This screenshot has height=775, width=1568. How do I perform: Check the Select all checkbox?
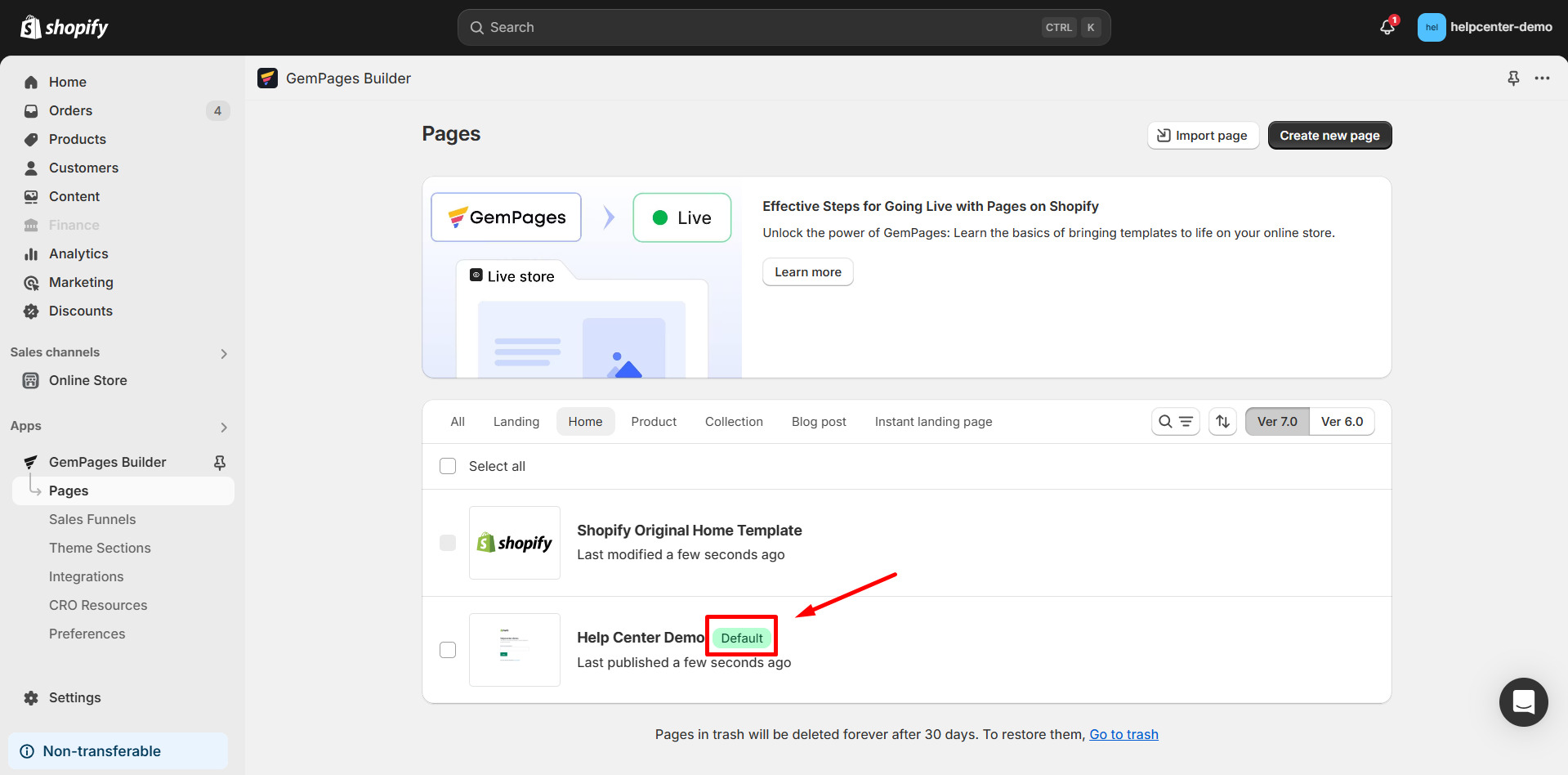click(448, 466)
